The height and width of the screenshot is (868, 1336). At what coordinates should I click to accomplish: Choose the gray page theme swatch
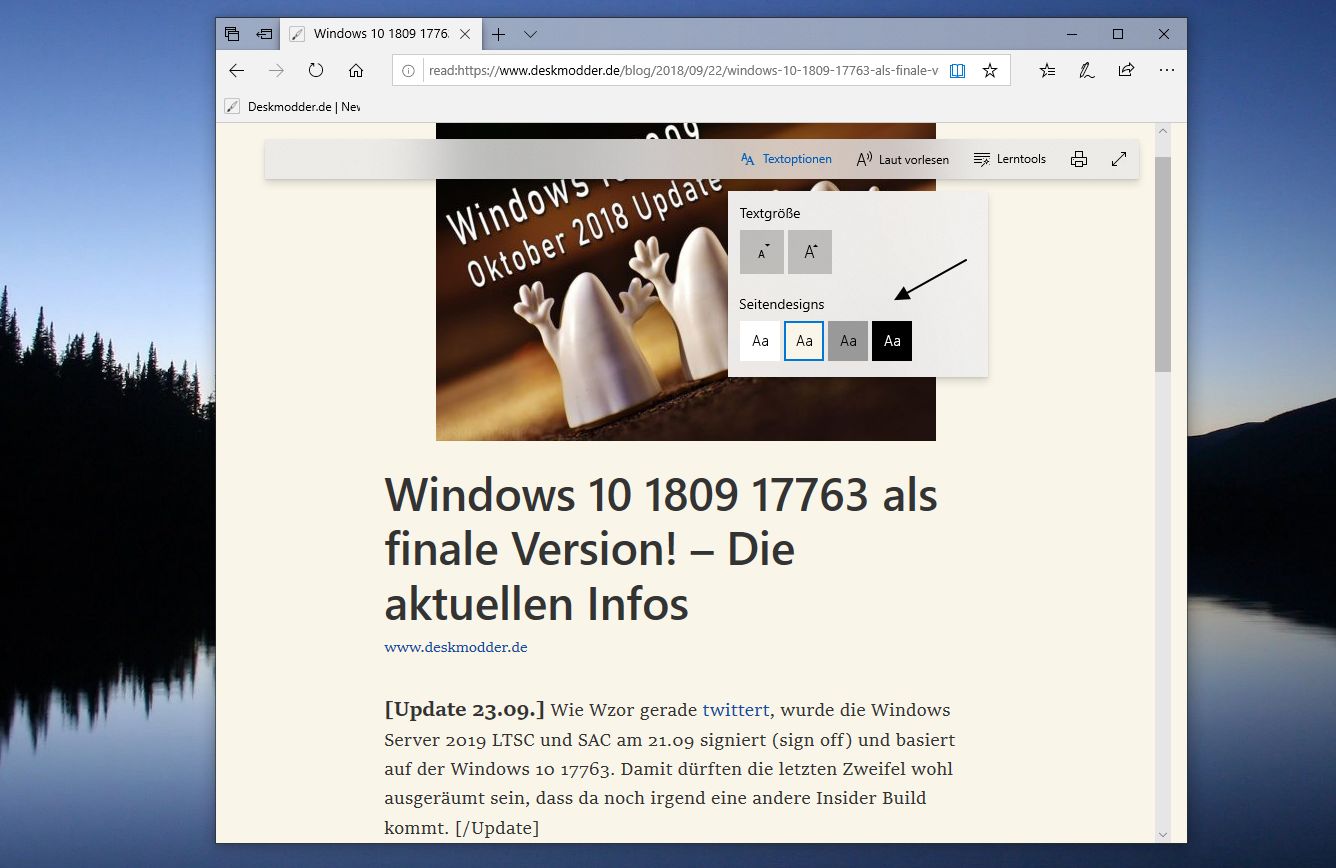tap(848, 341)
